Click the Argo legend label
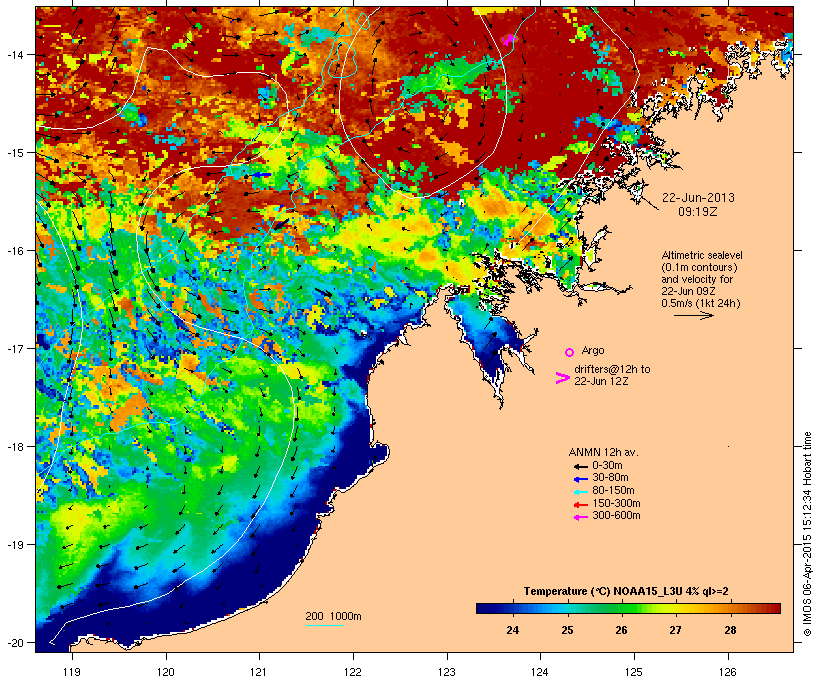The height and width of the screenshot is (680, 820). 593,350
